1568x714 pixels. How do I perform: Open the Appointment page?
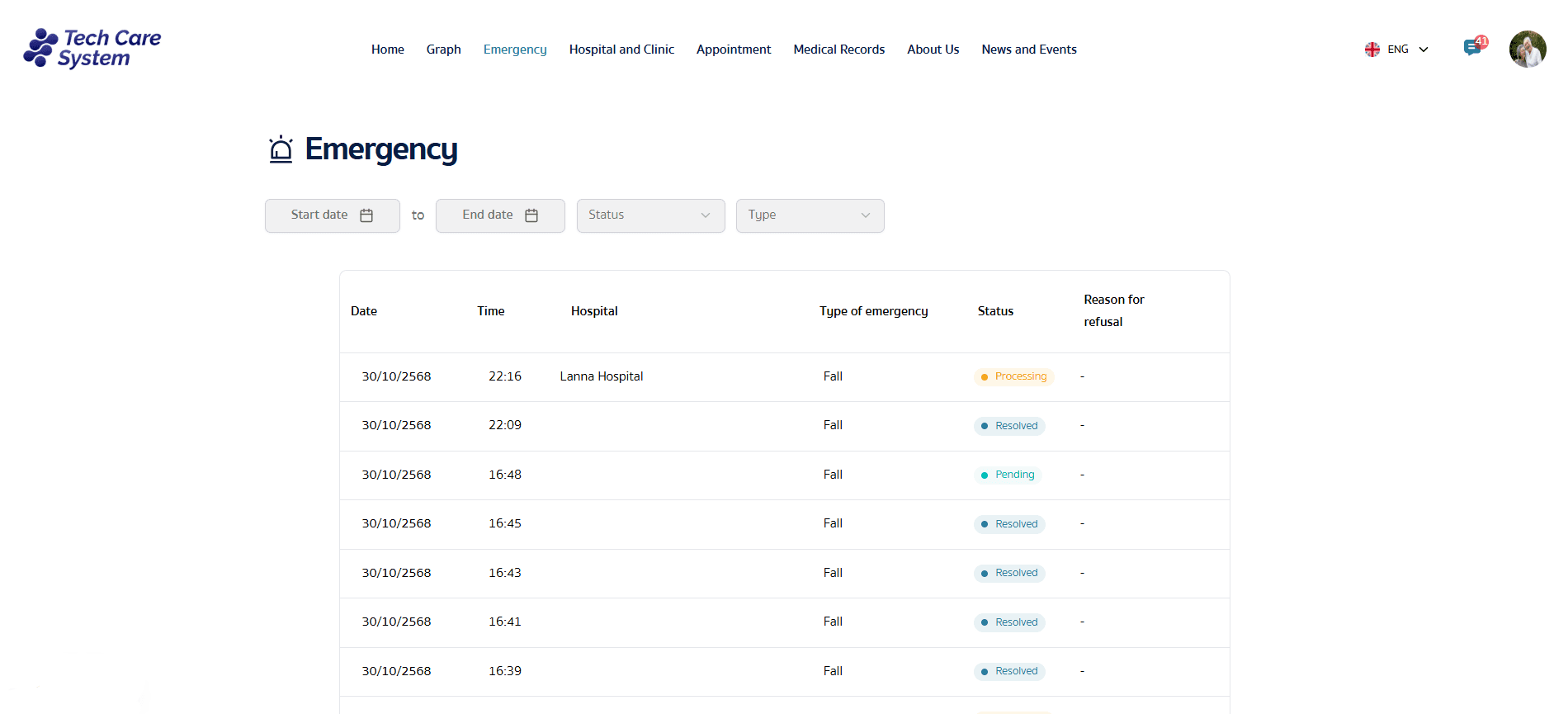tap(733, 50)
